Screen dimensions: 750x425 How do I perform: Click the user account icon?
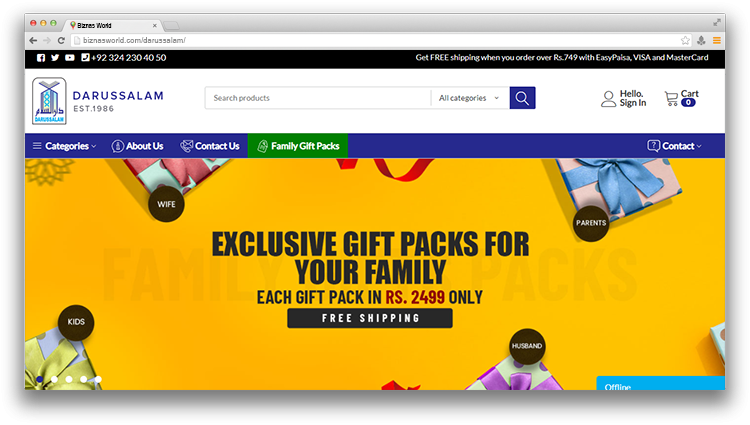pos(608,99)
